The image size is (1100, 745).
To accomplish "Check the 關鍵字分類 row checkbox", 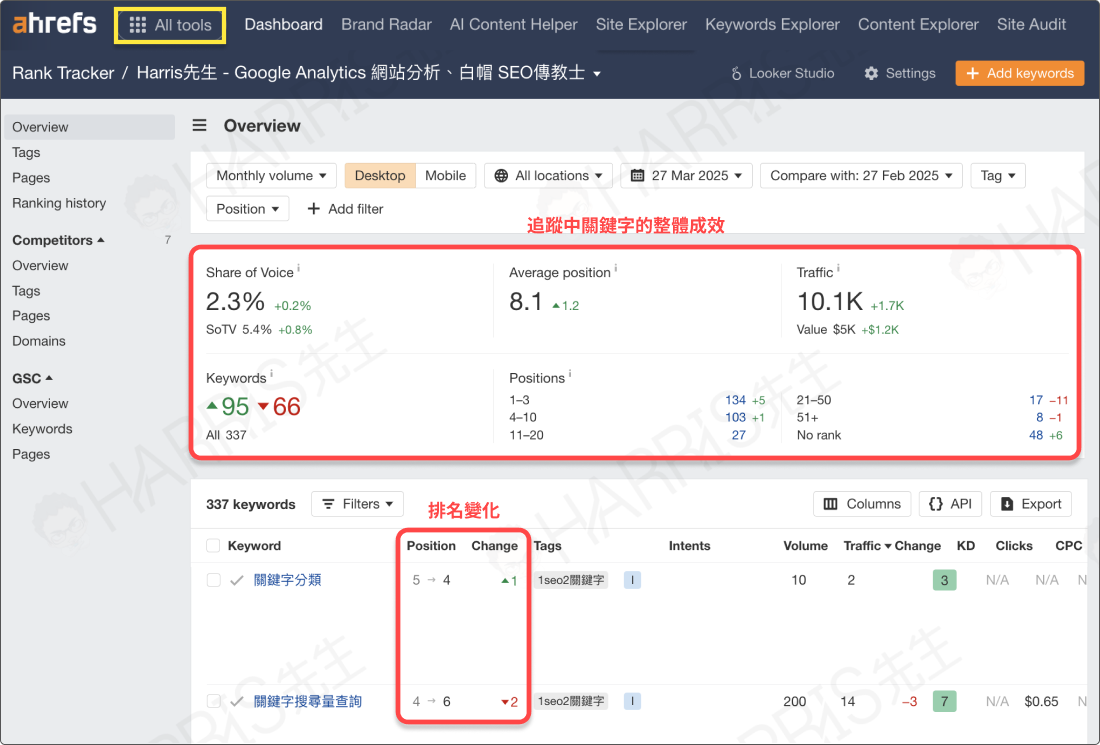I will tap(213, 580).
